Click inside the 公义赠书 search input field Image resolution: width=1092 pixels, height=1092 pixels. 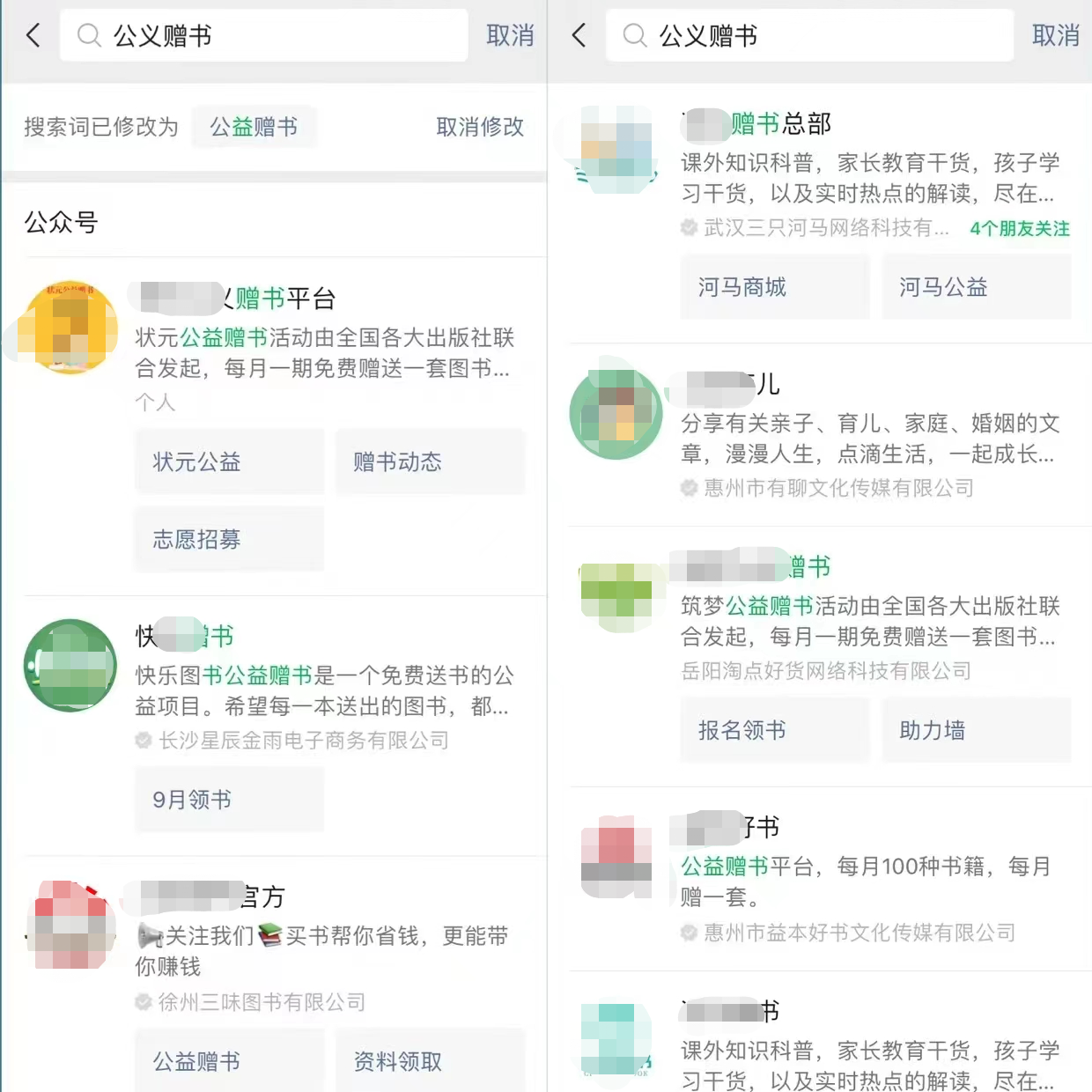pyautogui.click(x=264, y=35)
